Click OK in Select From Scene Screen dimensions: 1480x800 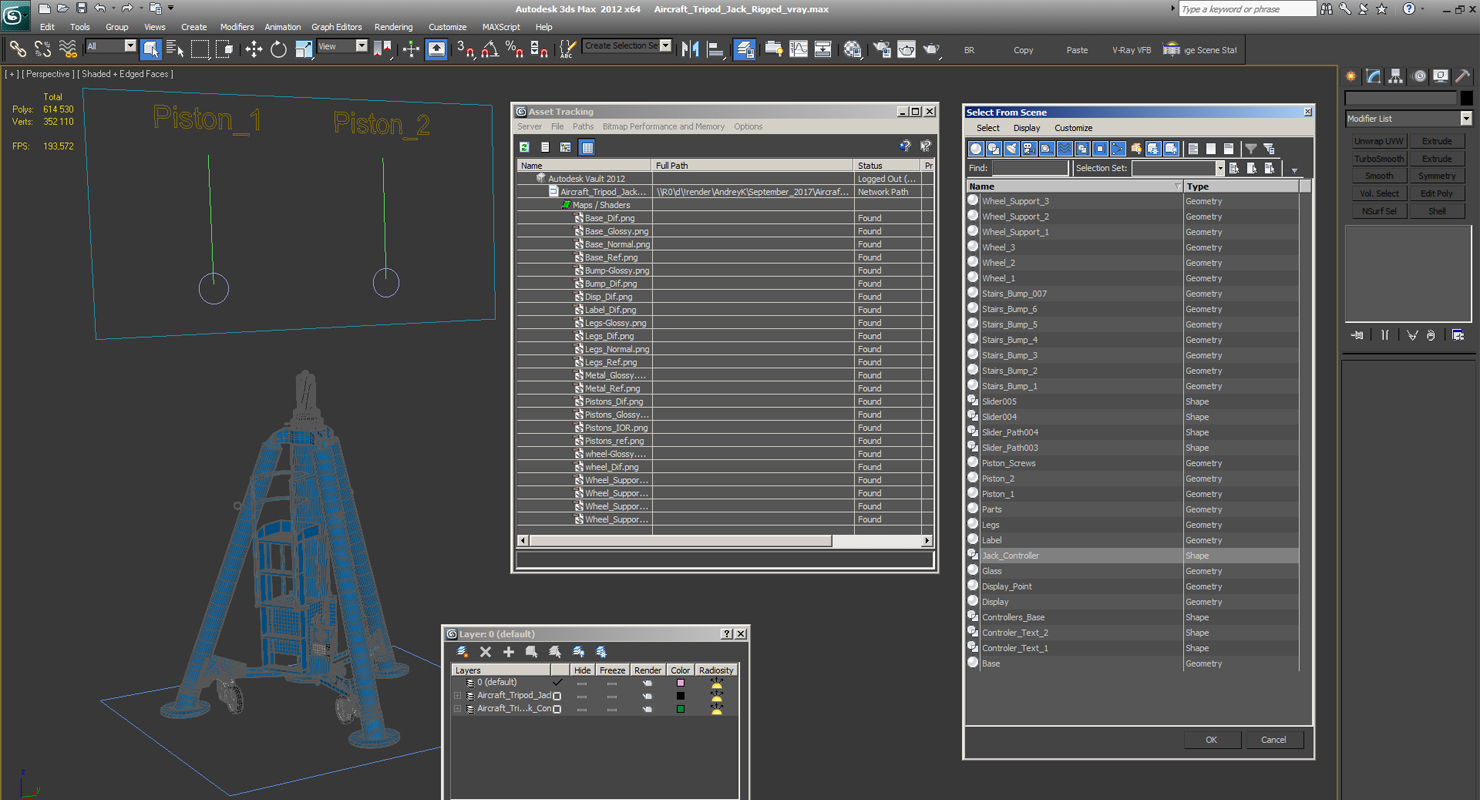pos(1211,740)
